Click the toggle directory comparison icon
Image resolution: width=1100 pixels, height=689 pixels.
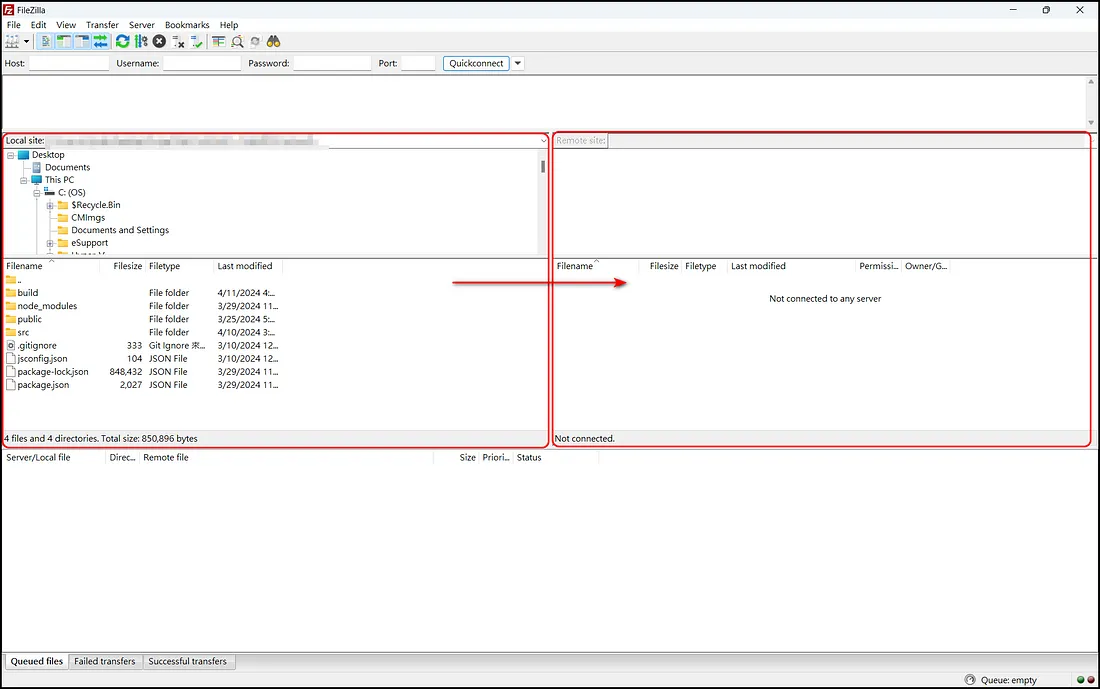(x=237, y=42)
